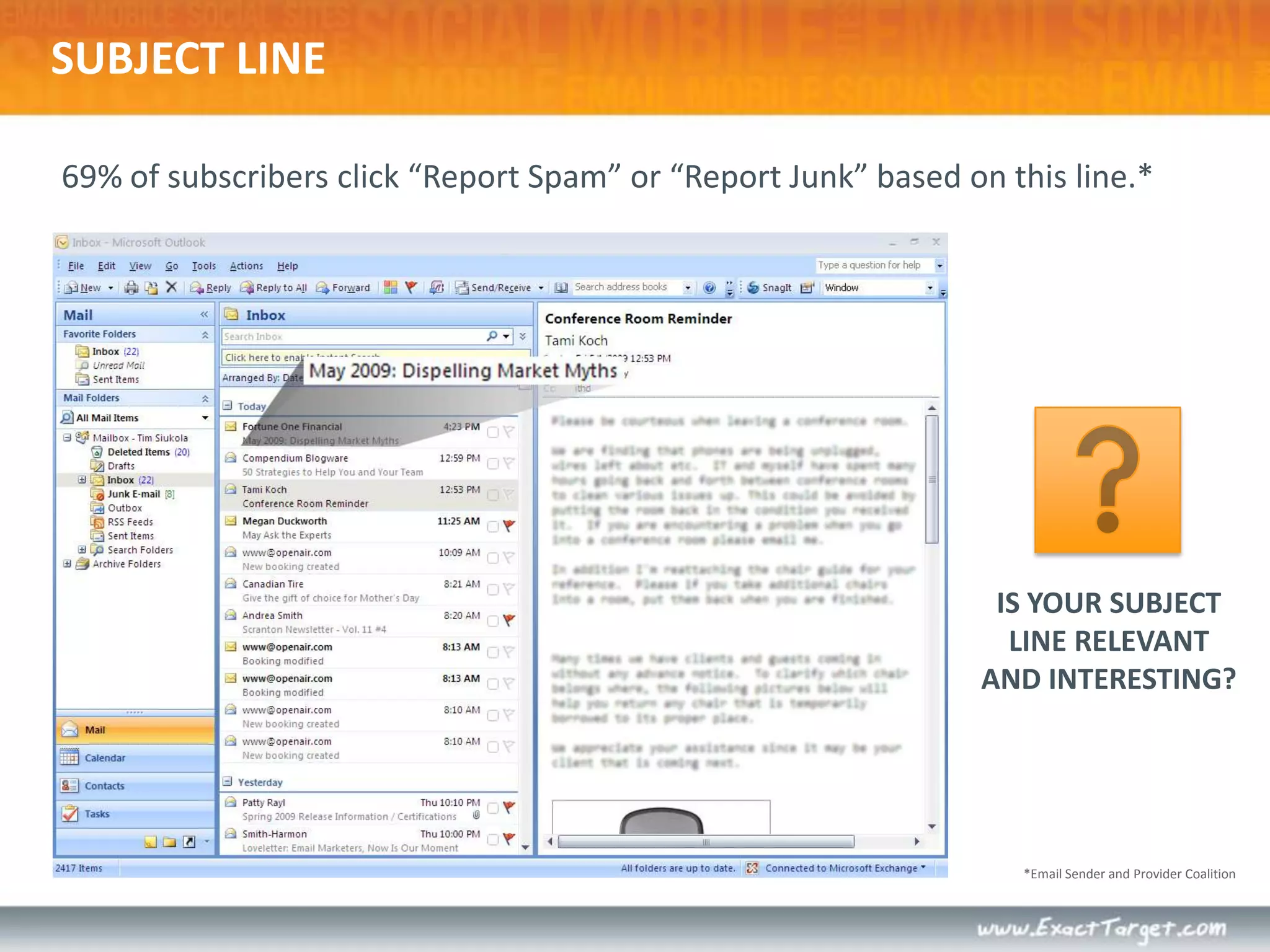
Task: Click the search magnifier in Inbox search
Action: coord(492,336)
